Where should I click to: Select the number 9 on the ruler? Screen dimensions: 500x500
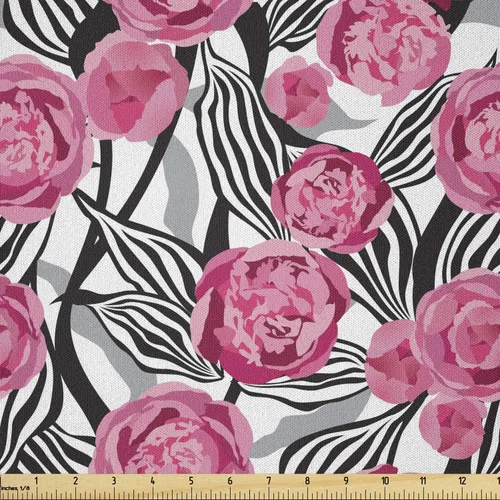(x=346, y=481)
